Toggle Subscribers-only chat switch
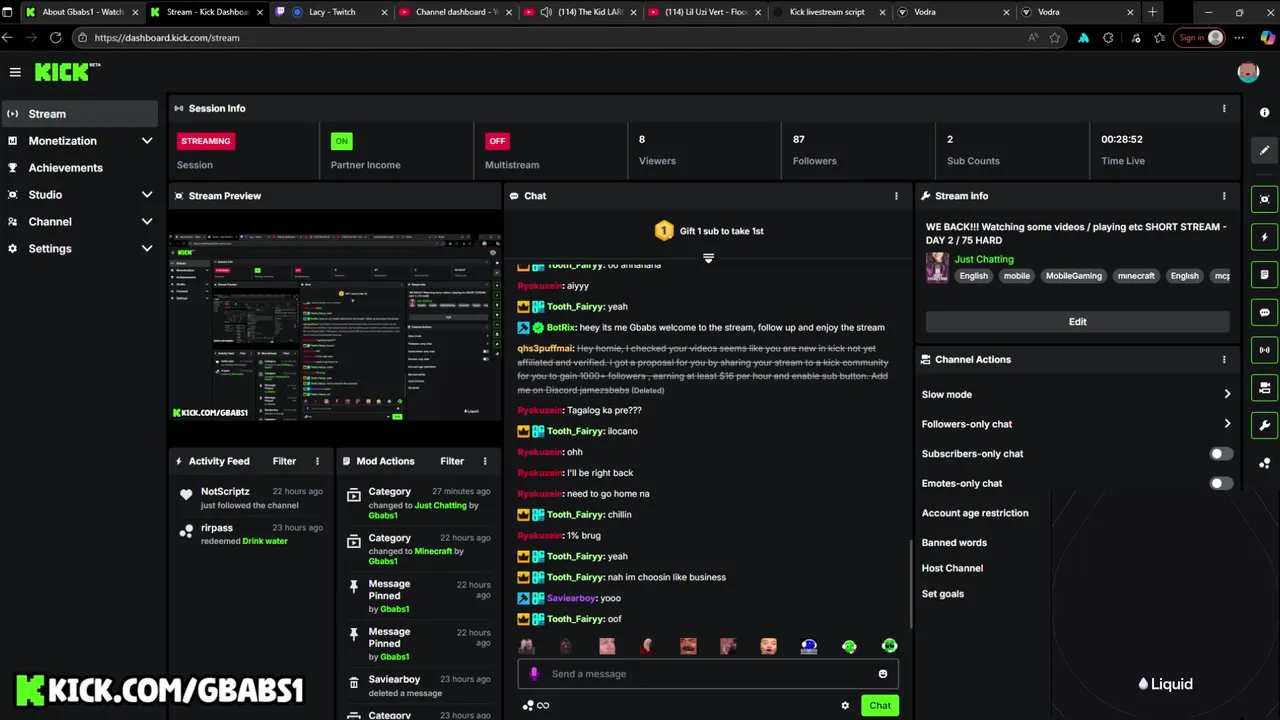The width and height of the screenshot is (1280, 720). coord(1221,454)
